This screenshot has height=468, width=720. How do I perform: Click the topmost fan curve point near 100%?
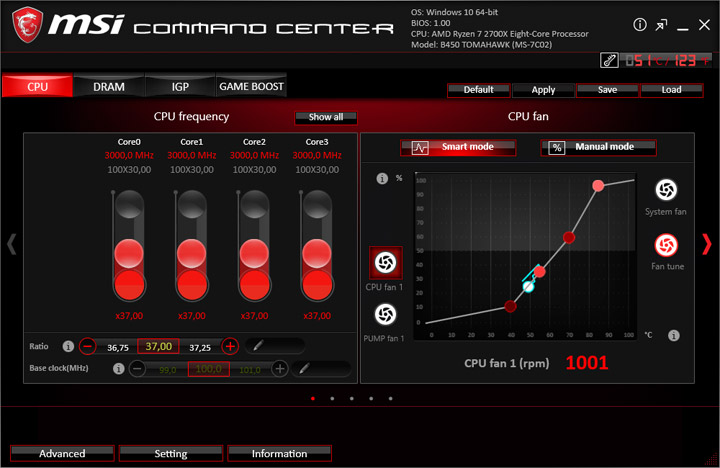[x=598, y=186]
